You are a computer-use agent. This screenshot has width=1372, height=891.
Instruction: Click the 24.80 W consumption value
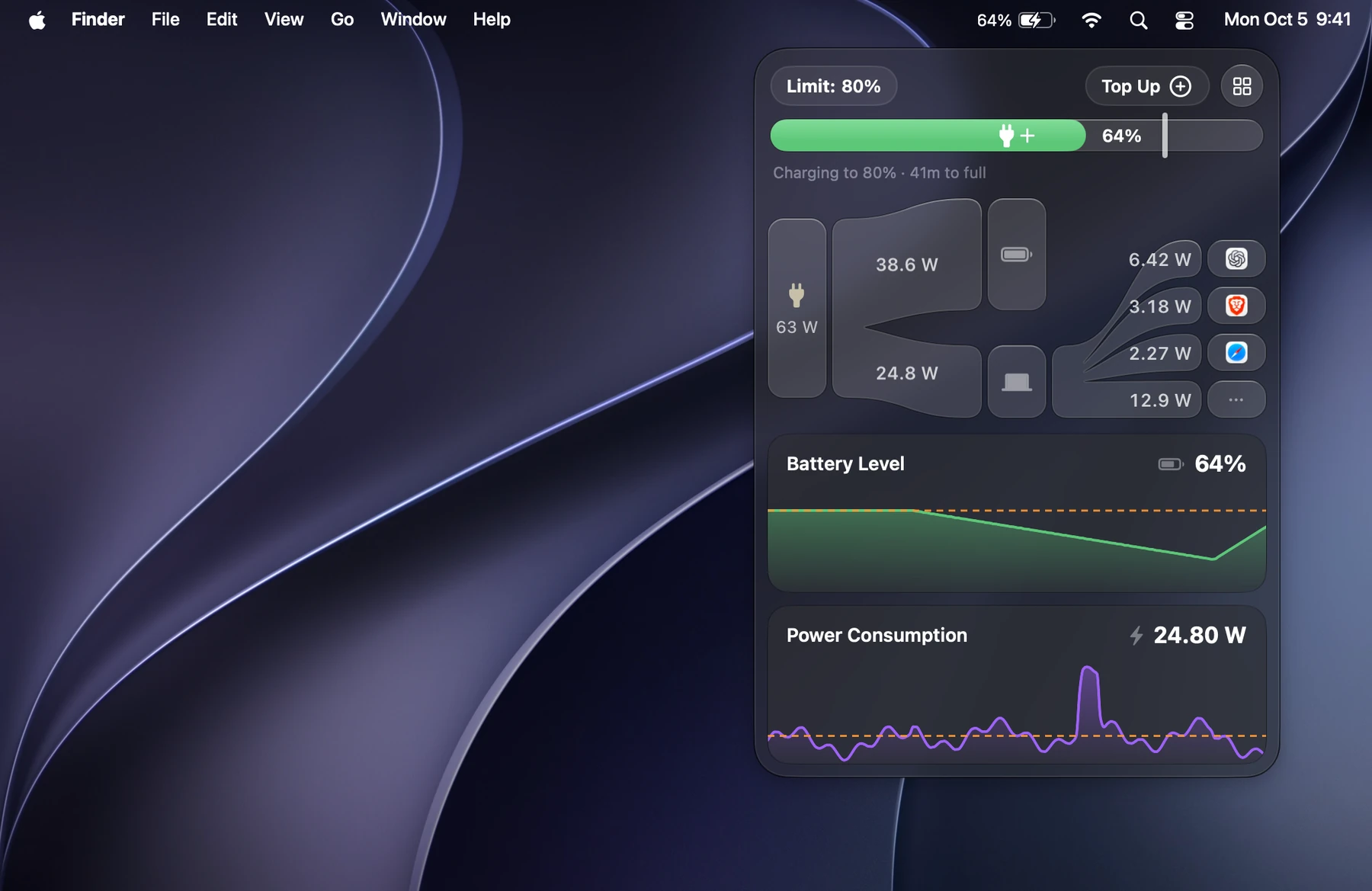1200,635
